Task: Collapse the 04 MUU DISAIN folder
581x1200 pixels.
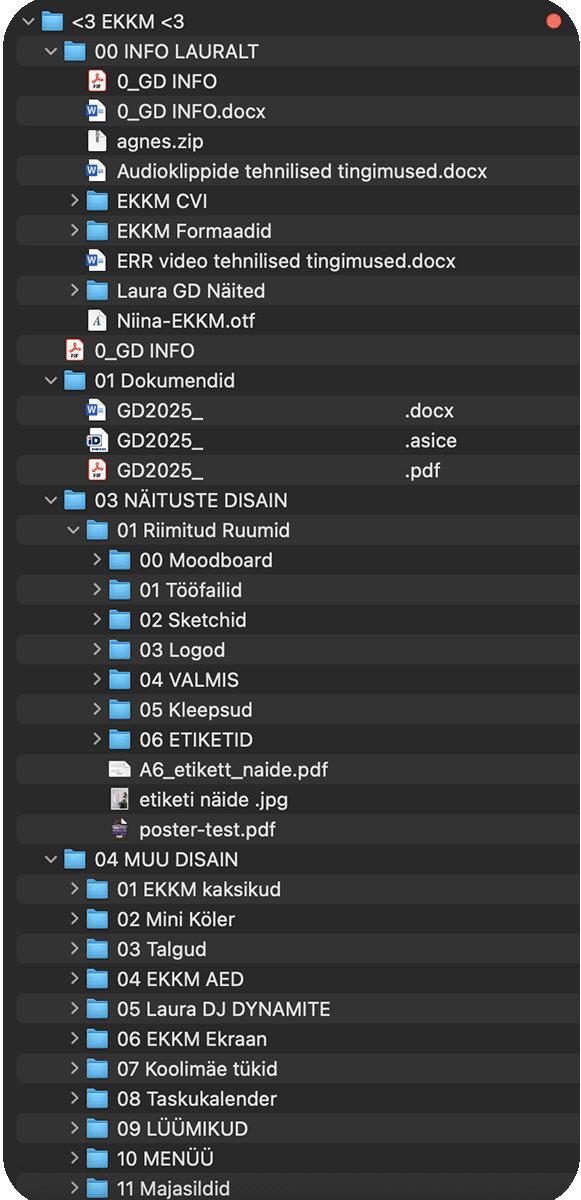Action: click(52, 859)
